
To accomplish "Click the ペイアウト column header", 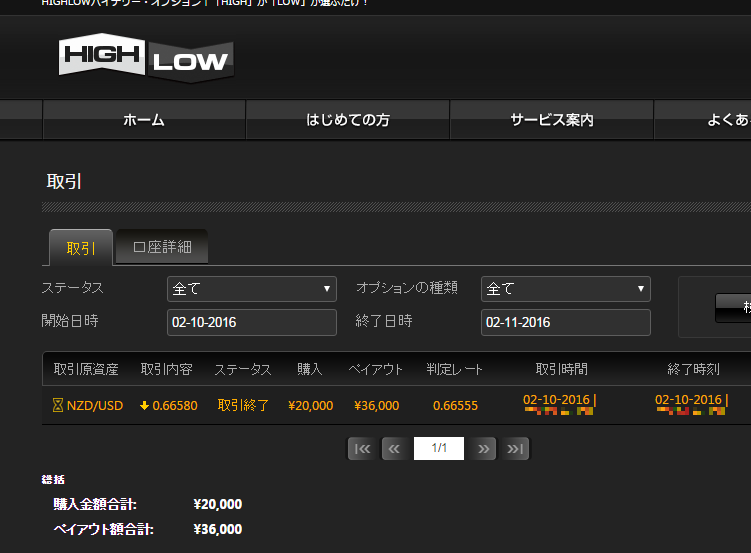I will click(x=376, y=369).
